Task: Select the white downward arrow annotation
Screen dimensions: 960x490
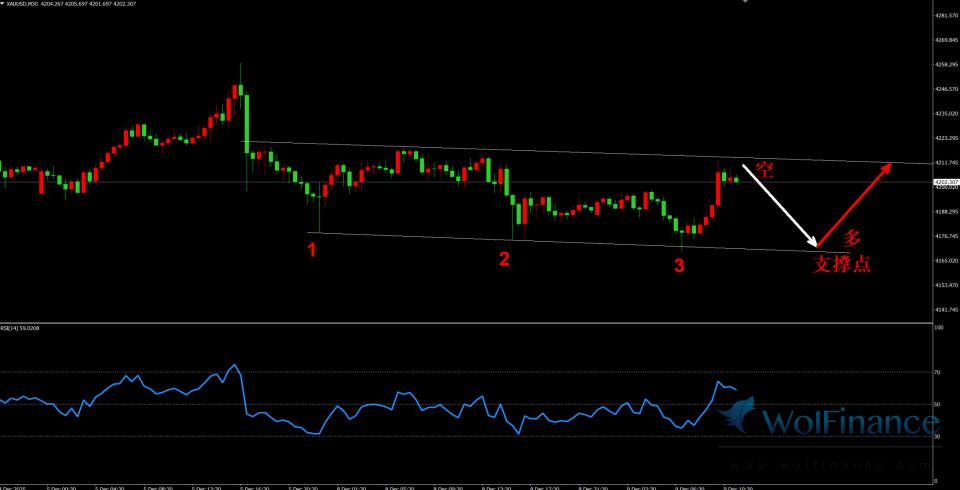Action: tap(780, 205)
